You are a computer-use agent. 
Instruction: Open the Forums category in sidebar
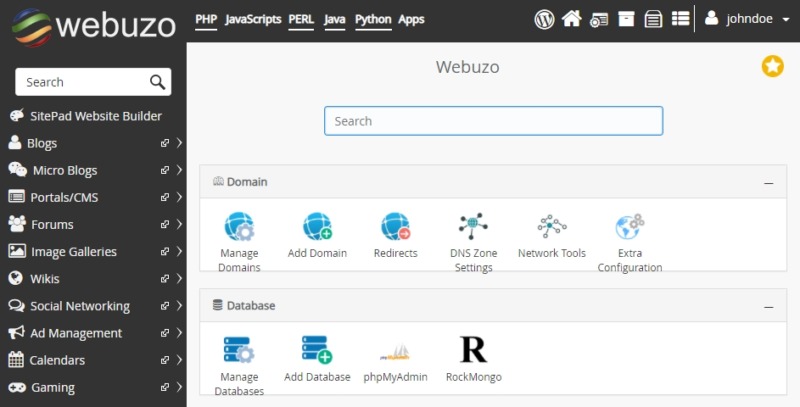click(x=52, y=224)
